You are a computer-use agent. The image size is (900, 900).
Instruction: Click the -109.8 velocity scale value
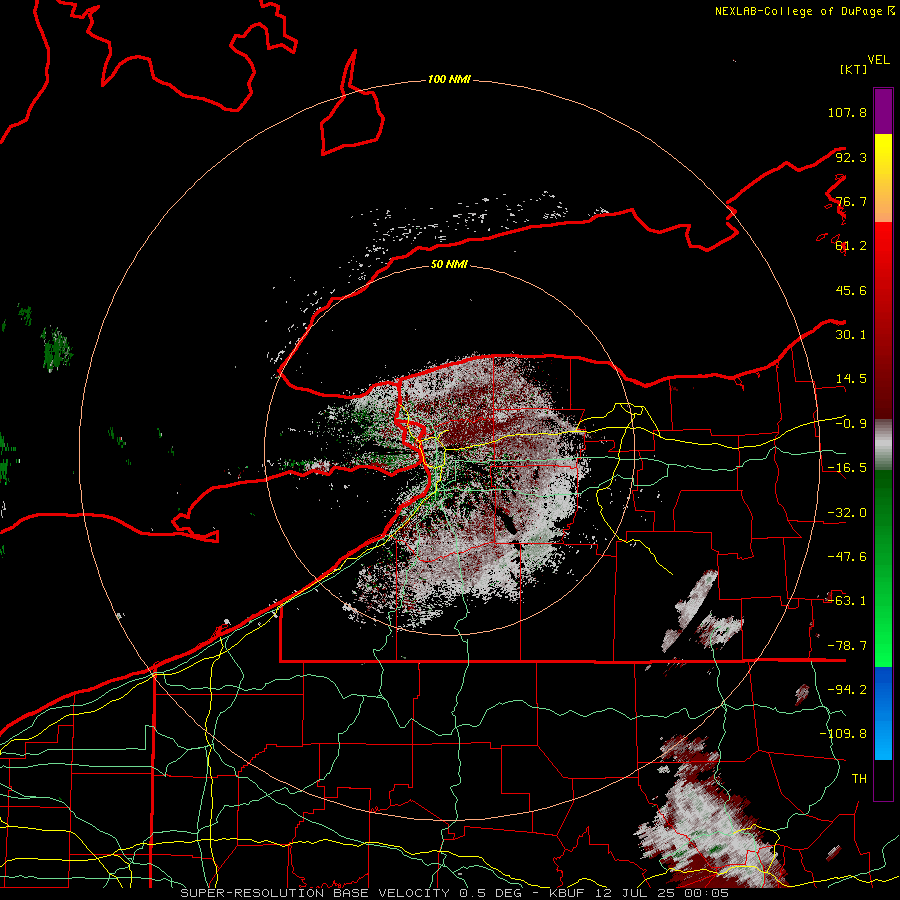click(x=843, y=734)
